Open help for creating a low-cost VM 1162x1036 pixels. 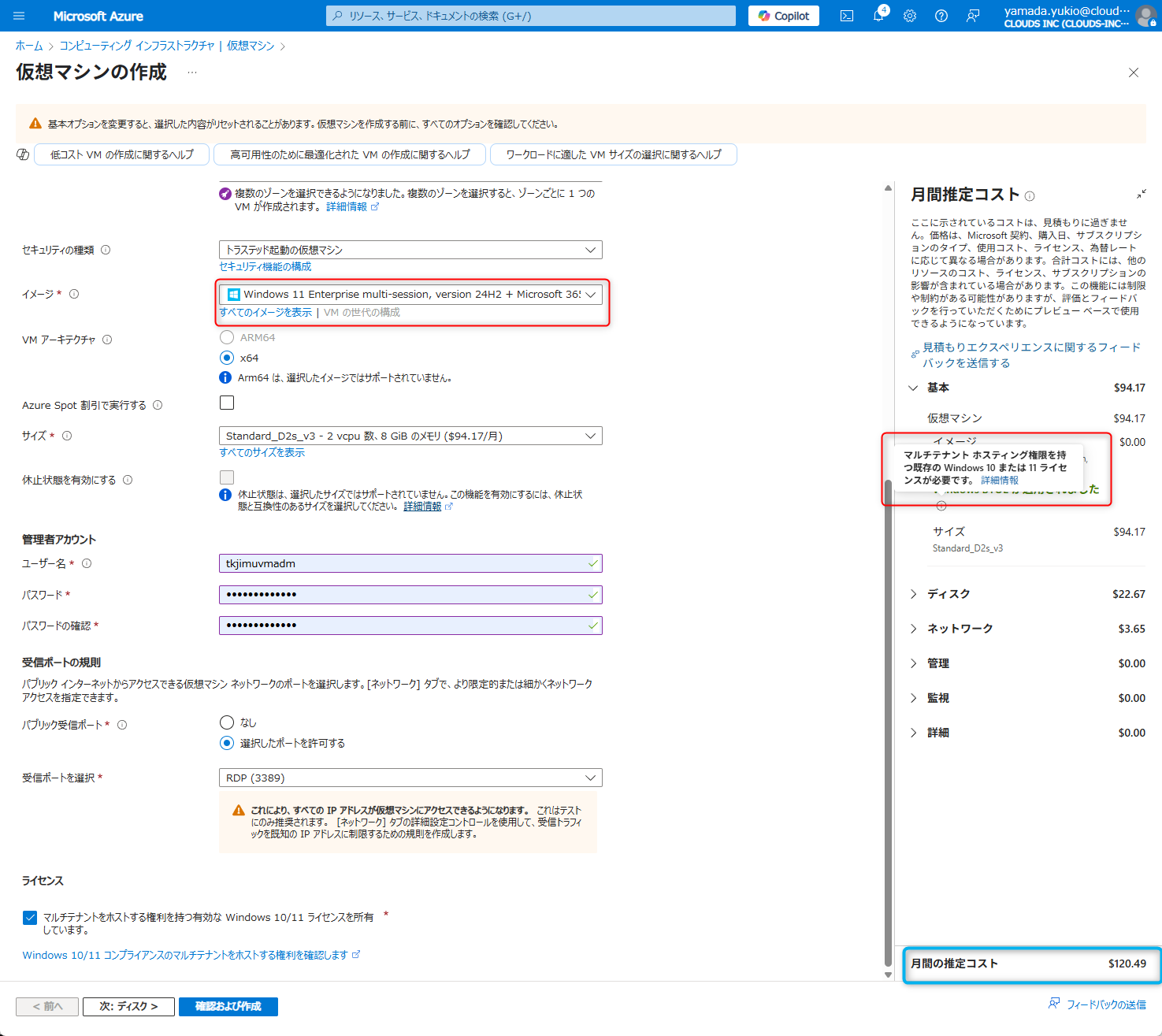point(122,154)
